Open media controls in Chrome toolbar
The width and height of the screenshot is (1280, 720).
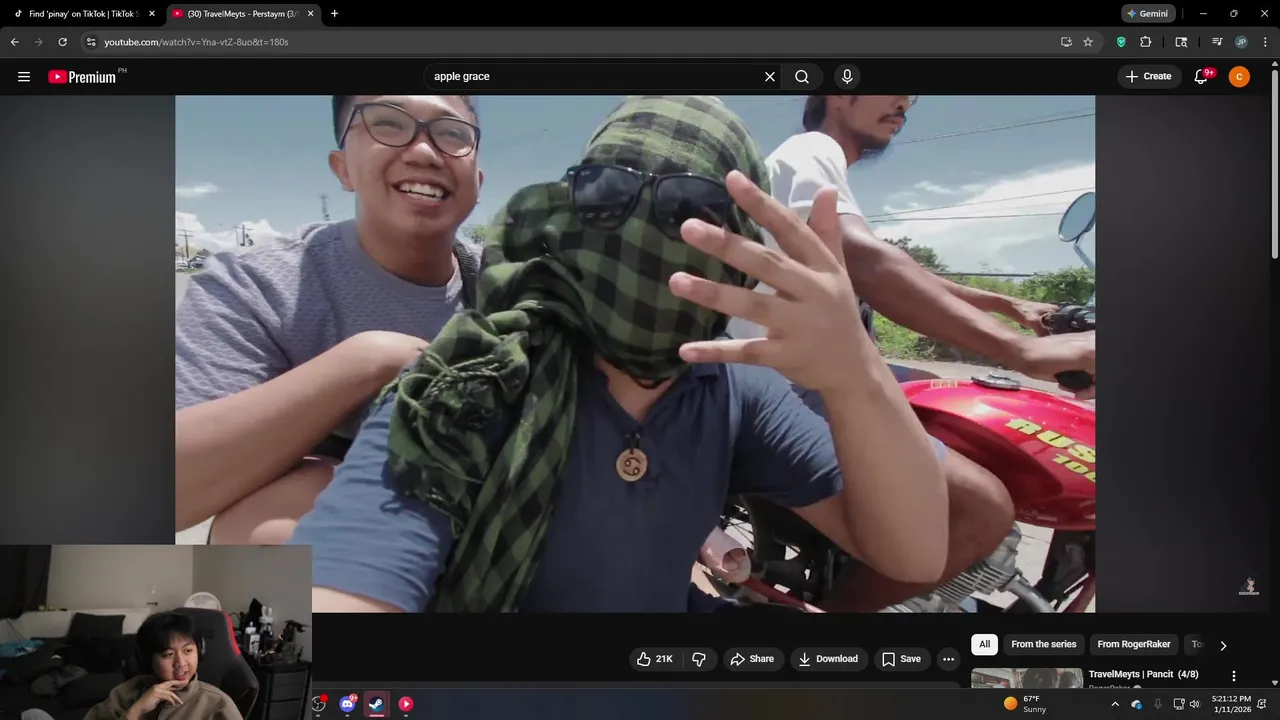click(x=1217, y=42)
